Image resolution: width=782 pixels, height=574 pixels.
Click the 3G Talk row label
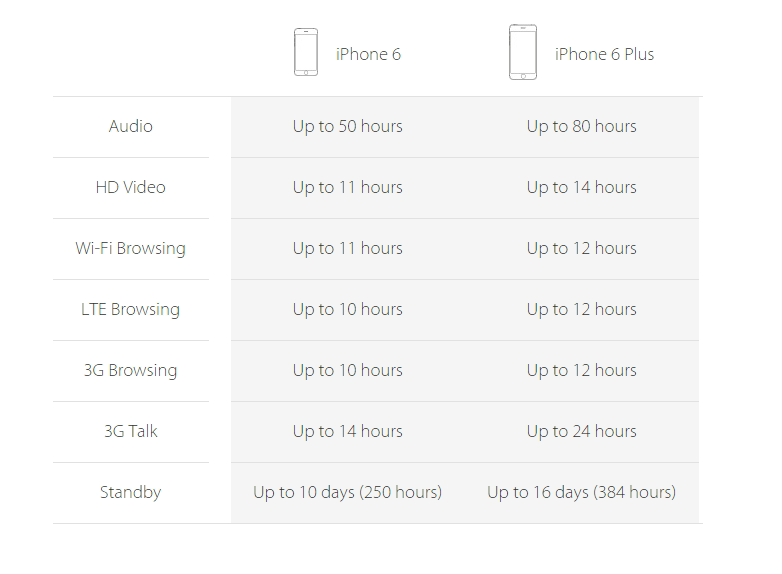coord(131,431)
